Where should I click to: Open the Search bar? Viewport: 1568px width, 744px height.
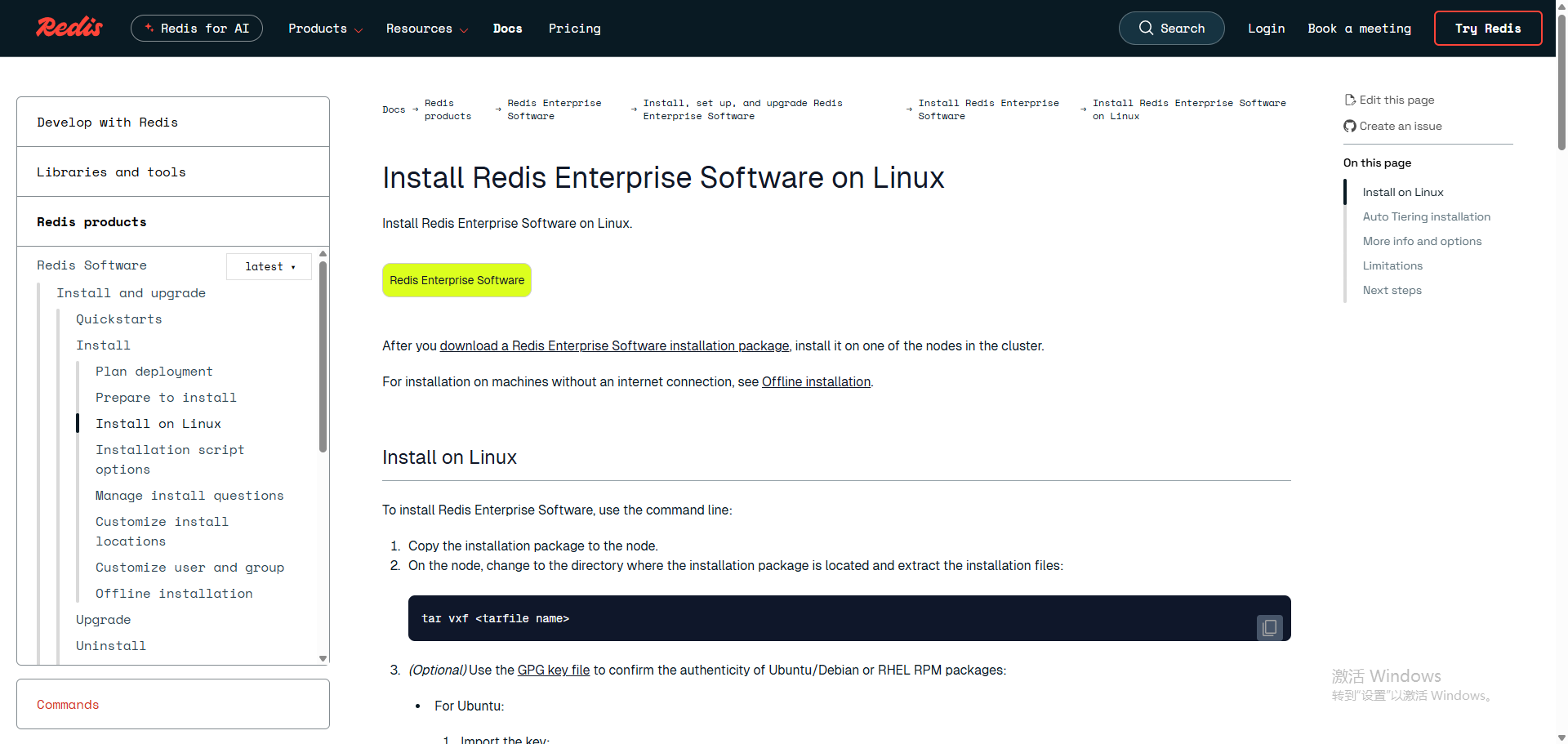click(x=1171, y=28)
